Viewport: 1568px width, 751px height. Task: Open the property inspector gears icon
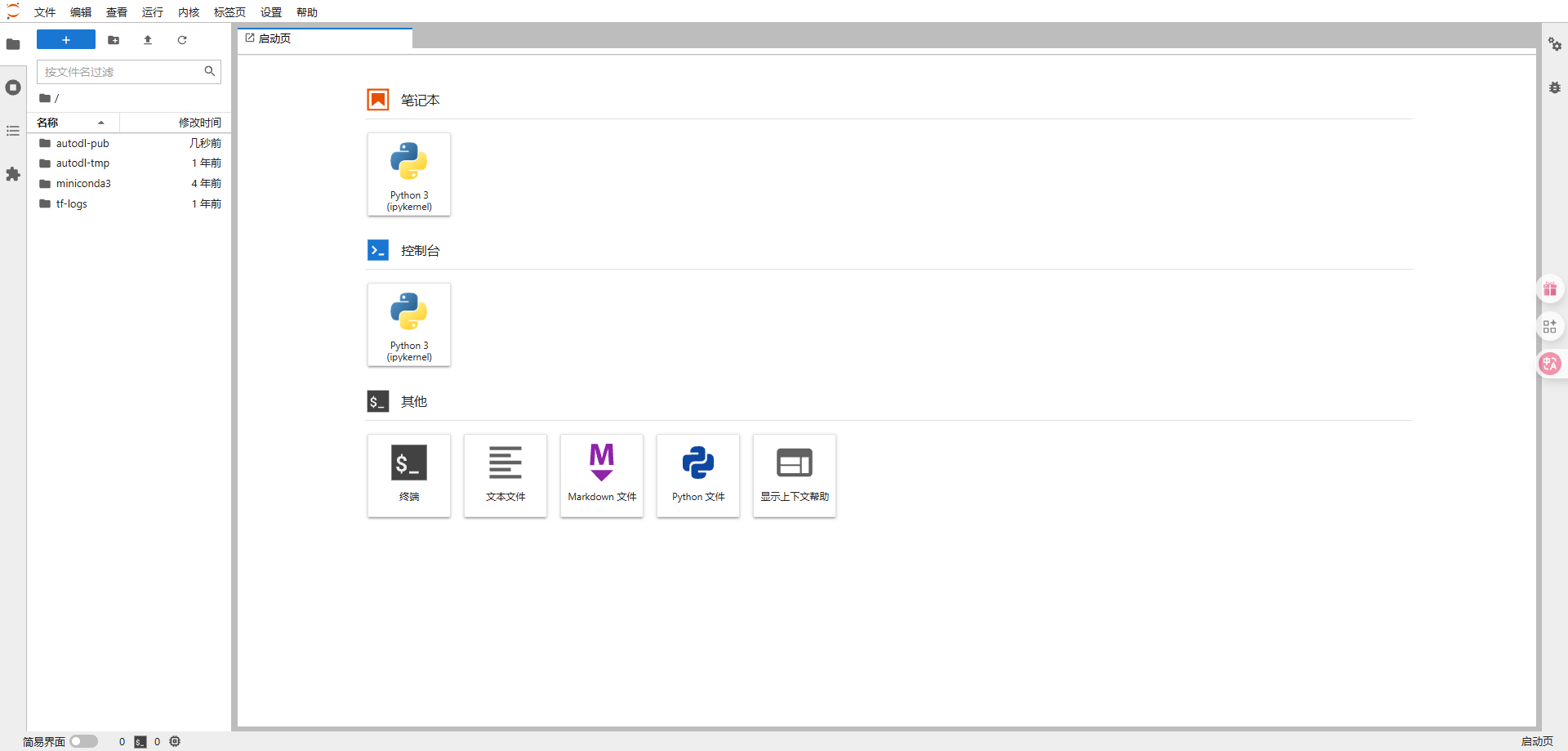1555,44
